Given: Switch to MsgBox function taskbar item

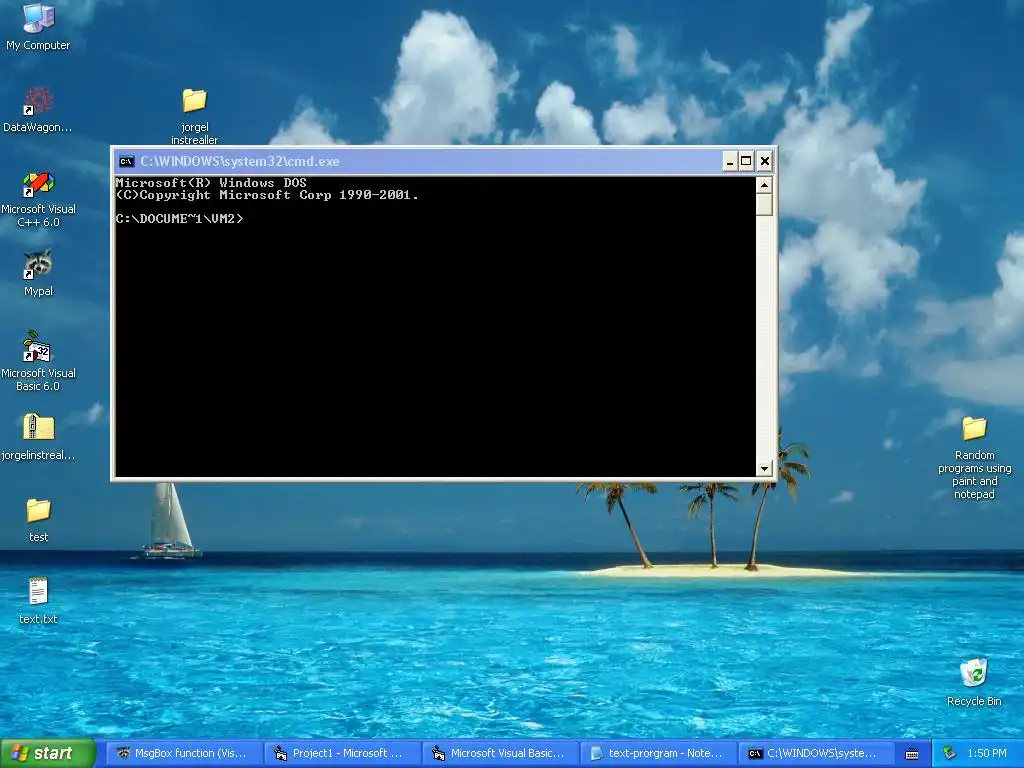Looking at the screenshot, I should 184,754.
